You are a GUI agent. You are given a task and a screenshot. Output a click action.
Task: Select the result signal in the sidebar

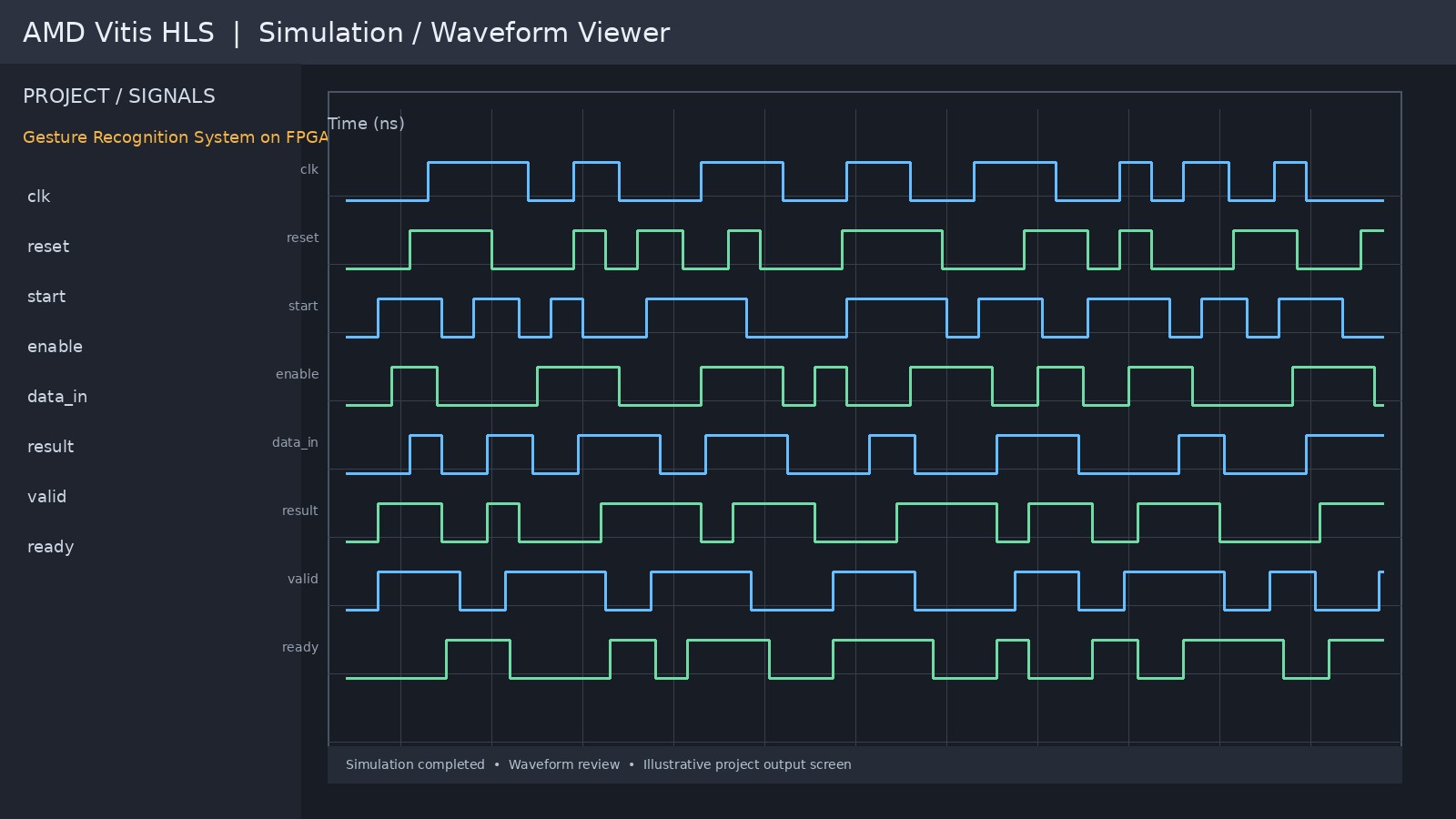tap(50, 447)
